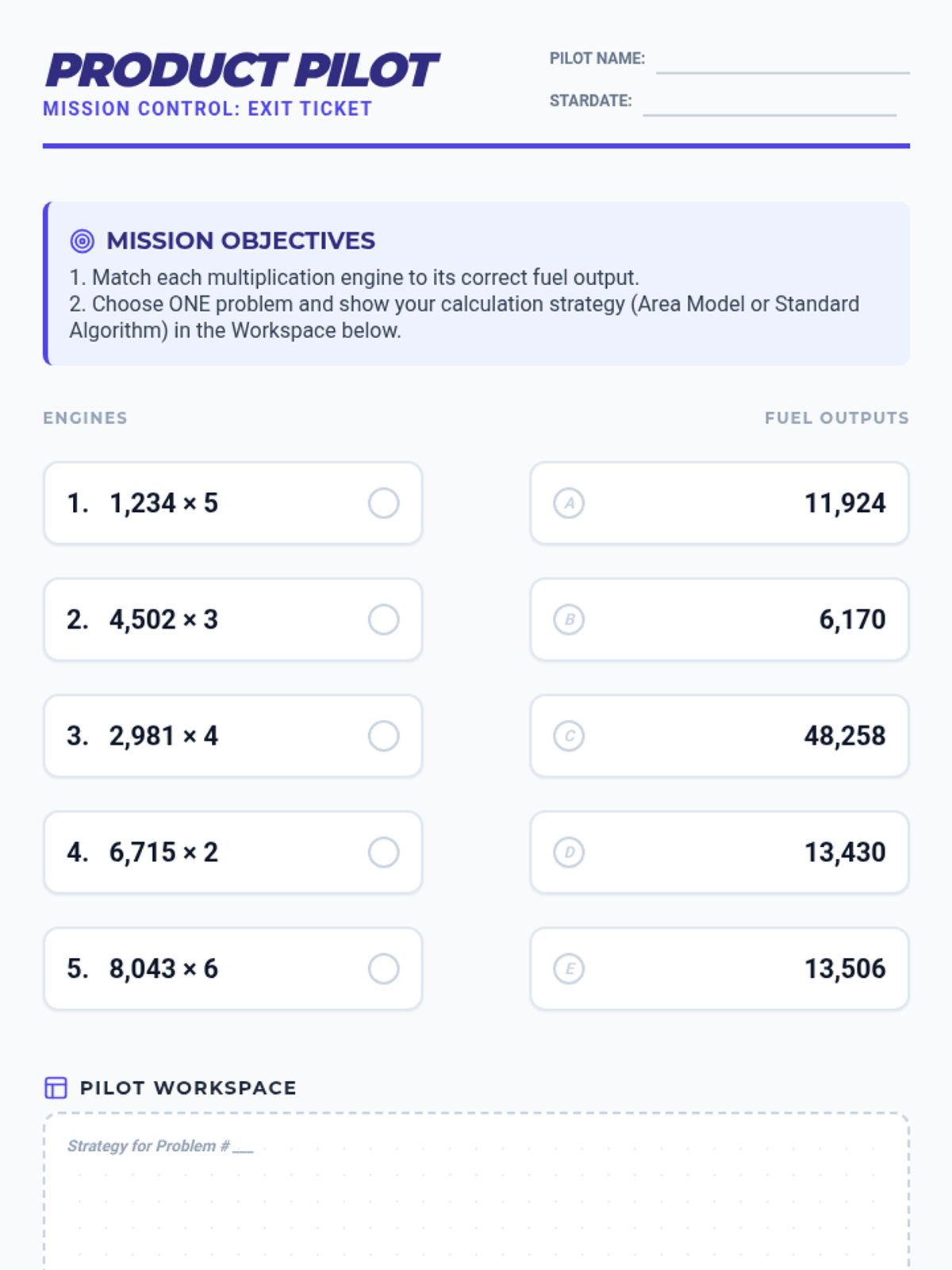
Task: Mark the radio circle for 2,981 × 4
Action: (384, 736)
